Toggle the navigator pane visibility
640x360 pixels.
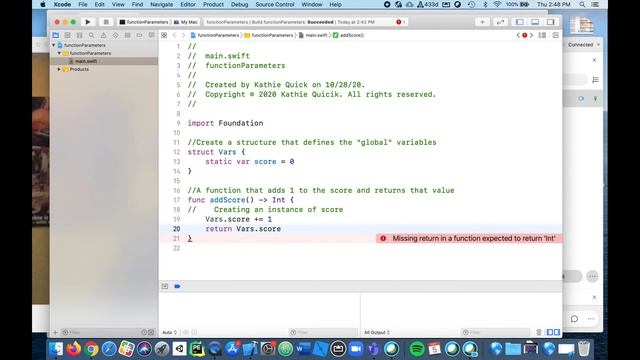(520, 22)
